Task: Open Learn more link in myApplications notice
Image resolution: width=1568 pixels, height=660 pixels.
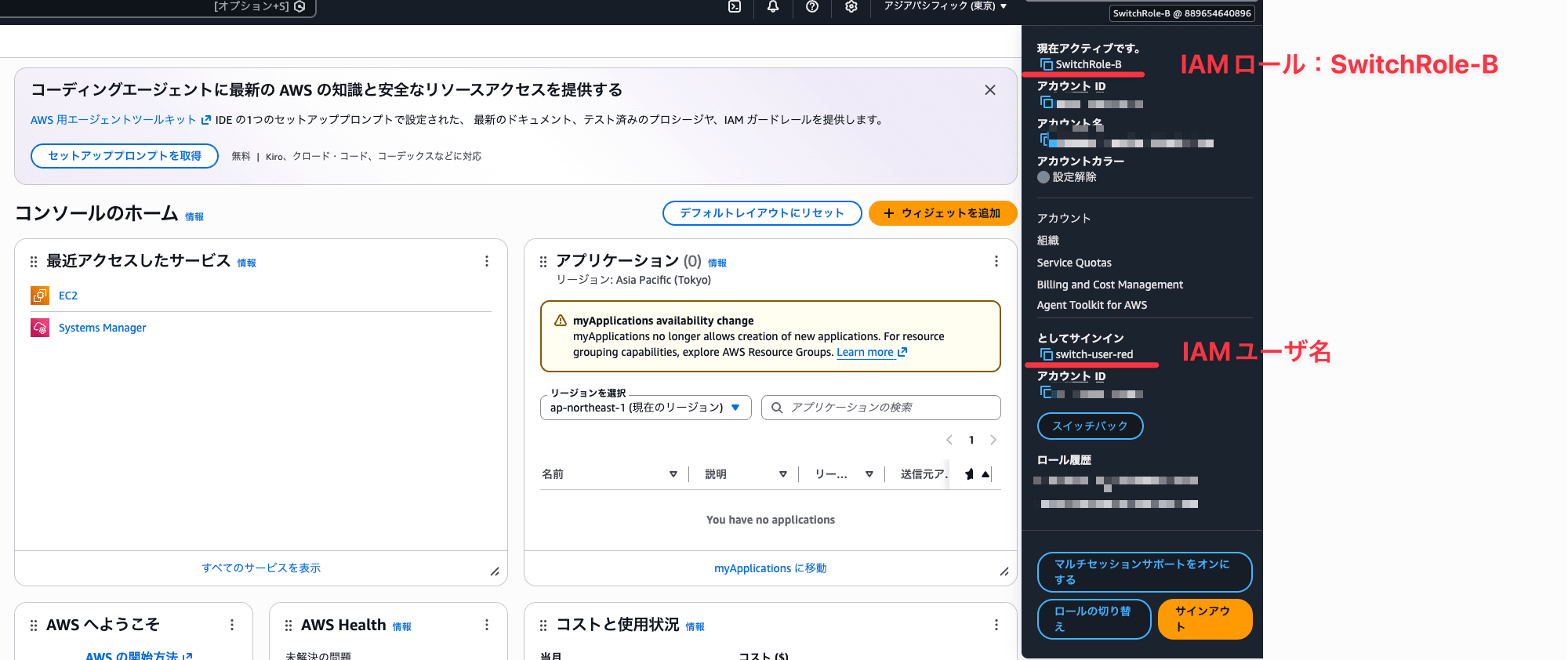Action: coord(872,353)
